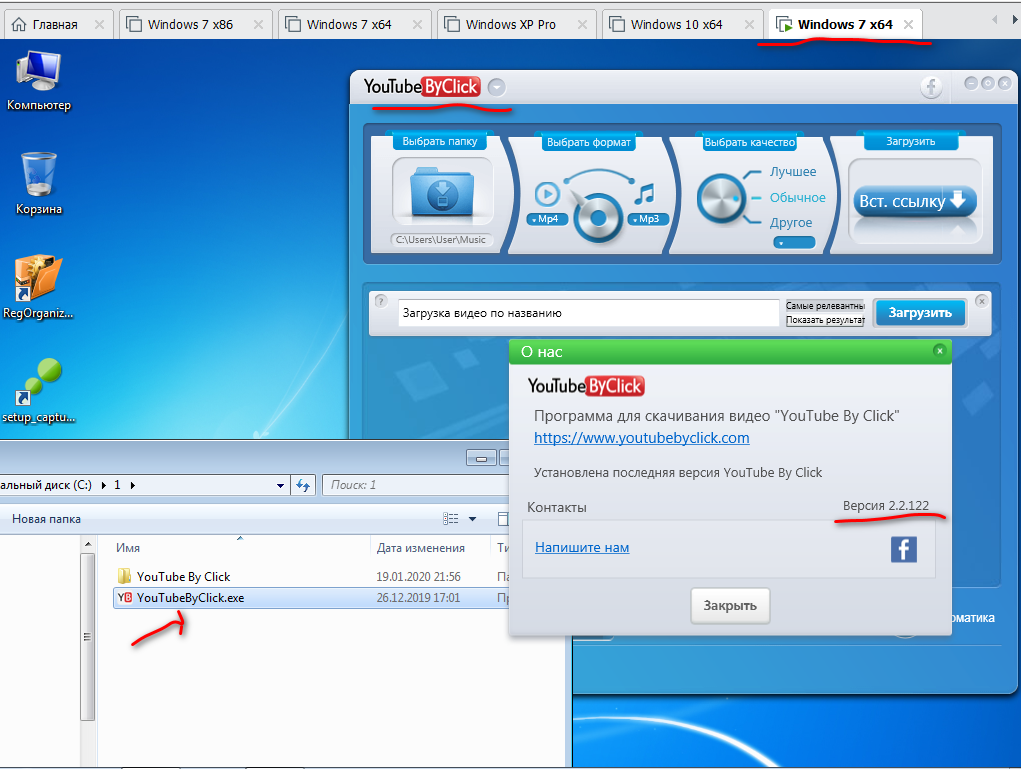This screenshot has width=1021, height=769.
Task: Minimize the Explorer window
Action: pyautogui.click(x=481, y=458)
